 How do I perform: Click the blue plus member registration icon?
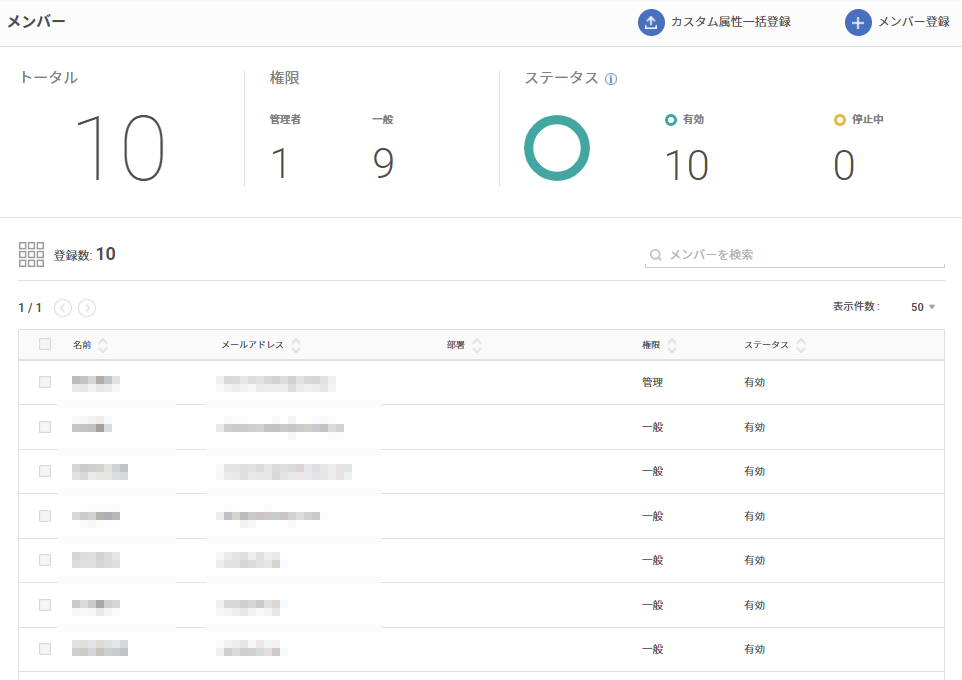click(858, 23)
